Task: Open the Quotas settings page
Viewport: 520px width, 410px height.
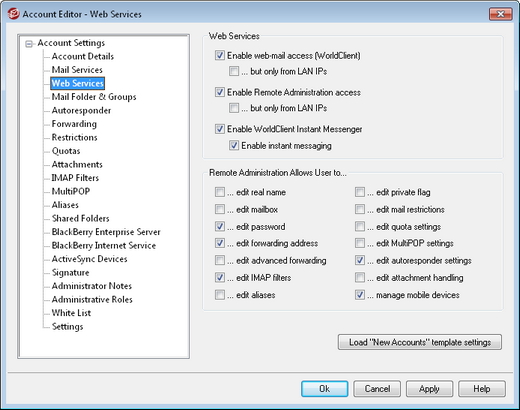Action: (66, 151)
